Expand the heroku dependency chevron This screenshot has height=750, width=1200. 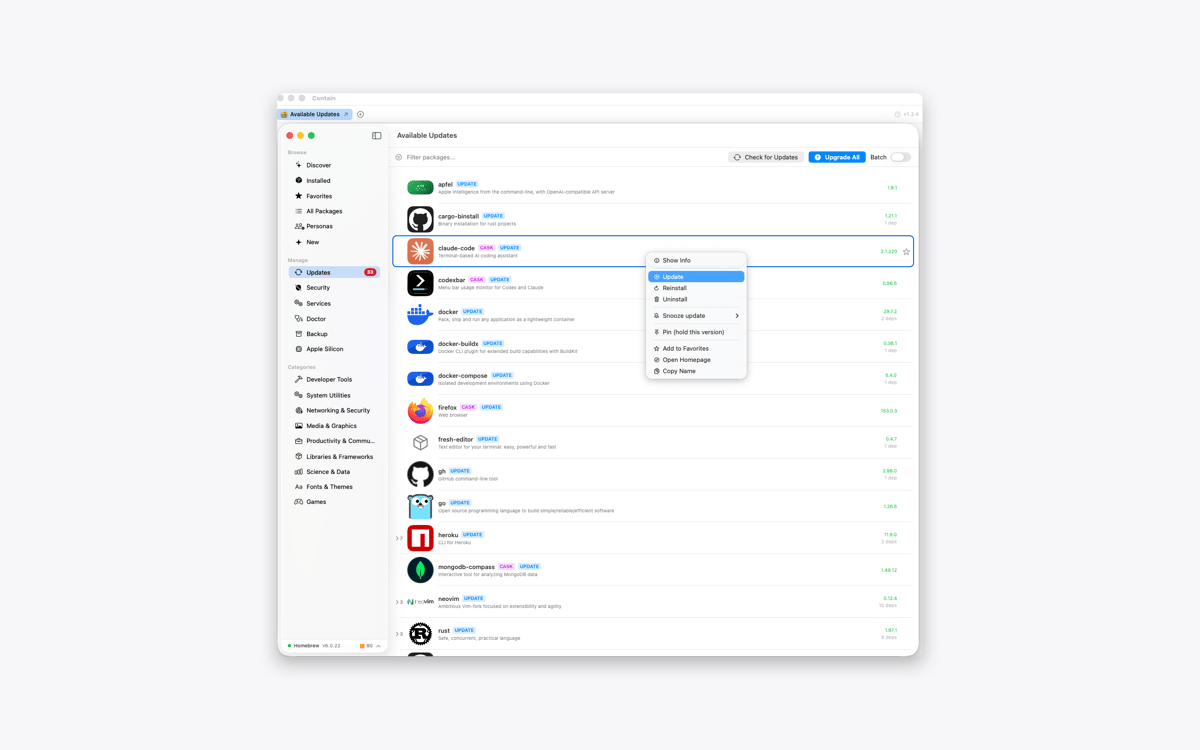[x=399, y=539]
